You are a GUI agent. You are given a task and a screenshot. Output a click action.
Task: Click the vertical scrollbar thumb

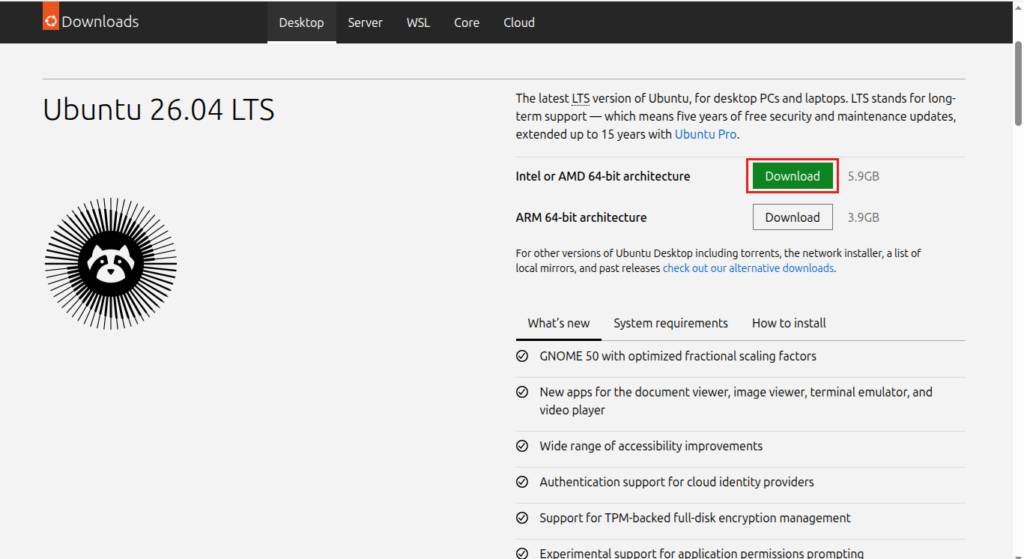click(x=1018, y=83)
